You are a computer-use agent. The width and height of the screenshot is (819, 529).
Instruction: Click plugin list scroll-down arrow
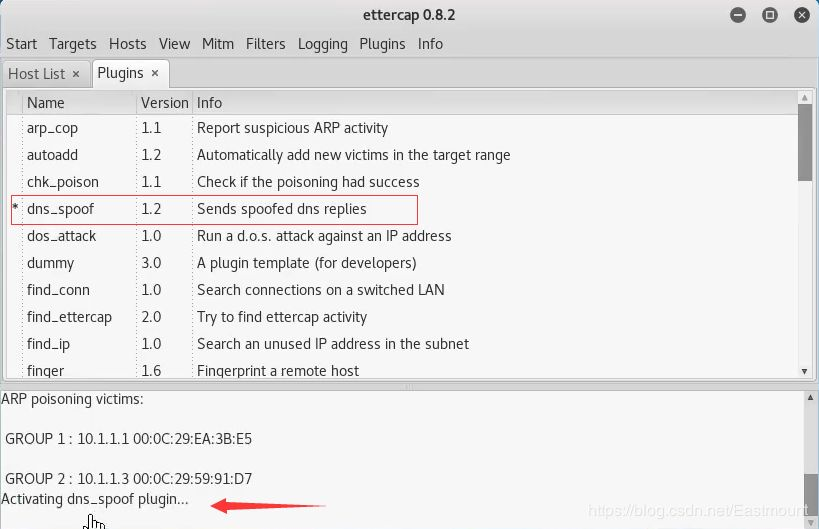804,371
